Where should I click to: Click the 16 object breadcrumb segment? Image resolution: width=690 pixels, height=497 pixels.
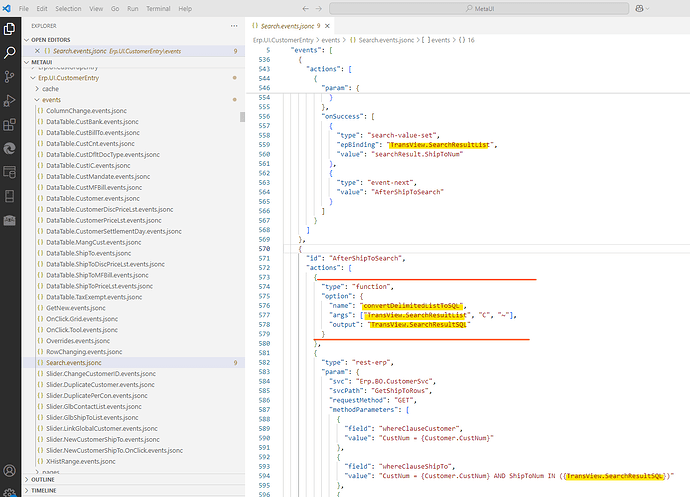(467, 40)
